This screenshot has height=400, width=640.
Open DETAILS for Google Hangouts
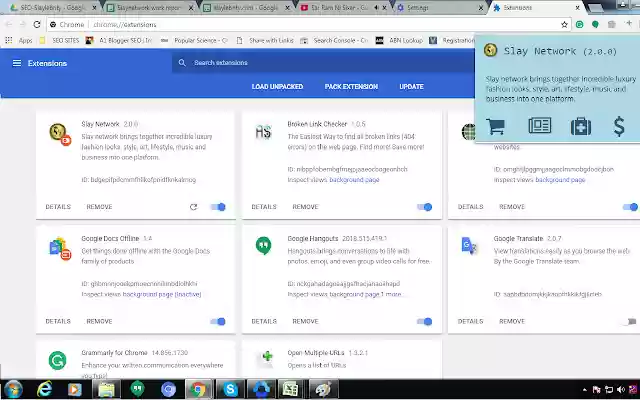(x=264, y=321)
